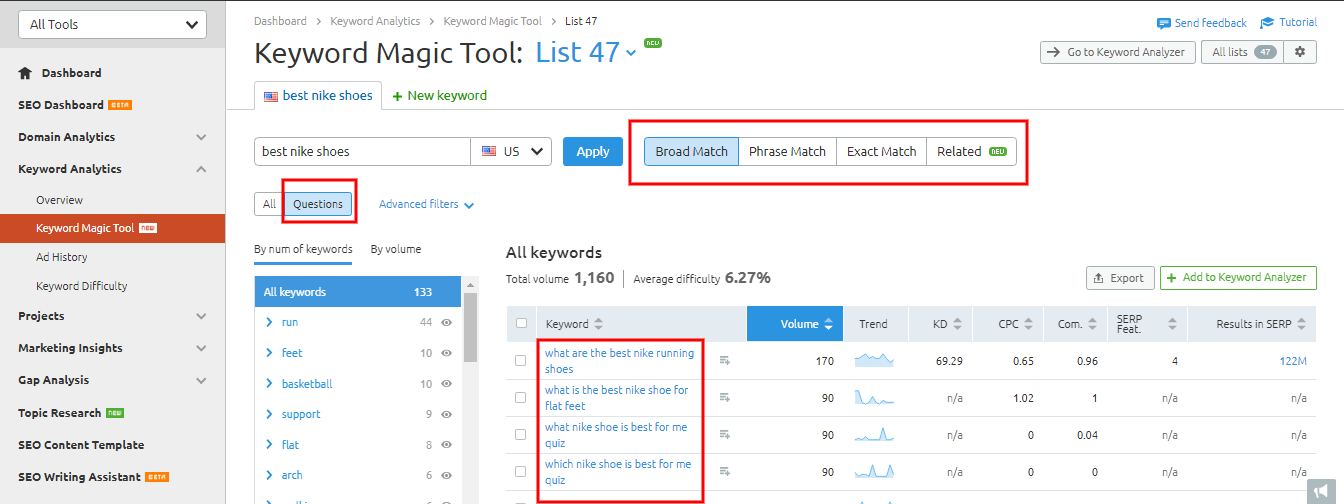
Task: Expand the arch keyword group
Action: [270, 475]
